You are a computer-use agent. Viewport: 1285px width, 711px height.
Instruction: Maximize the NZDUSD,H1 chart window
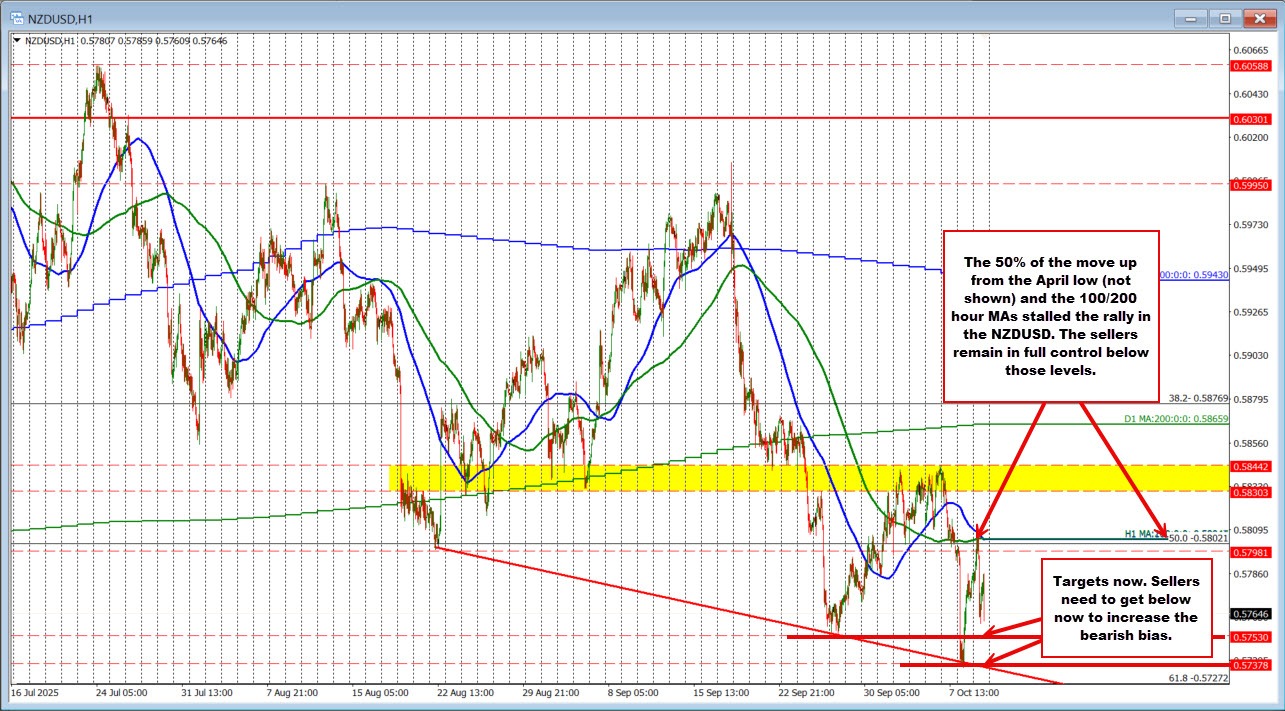click(1224, 17)
